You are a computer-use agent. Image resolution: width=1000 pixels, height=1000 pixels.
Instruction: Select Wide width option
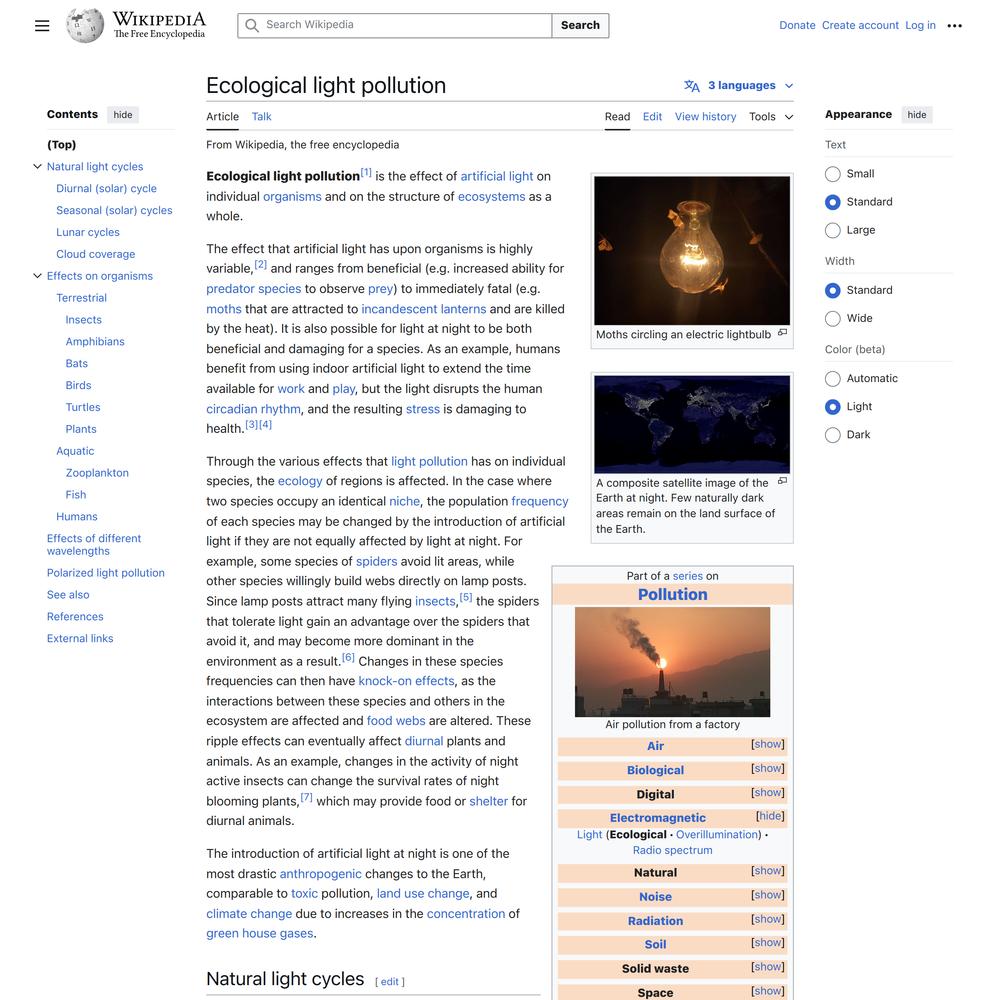(832, 318)
